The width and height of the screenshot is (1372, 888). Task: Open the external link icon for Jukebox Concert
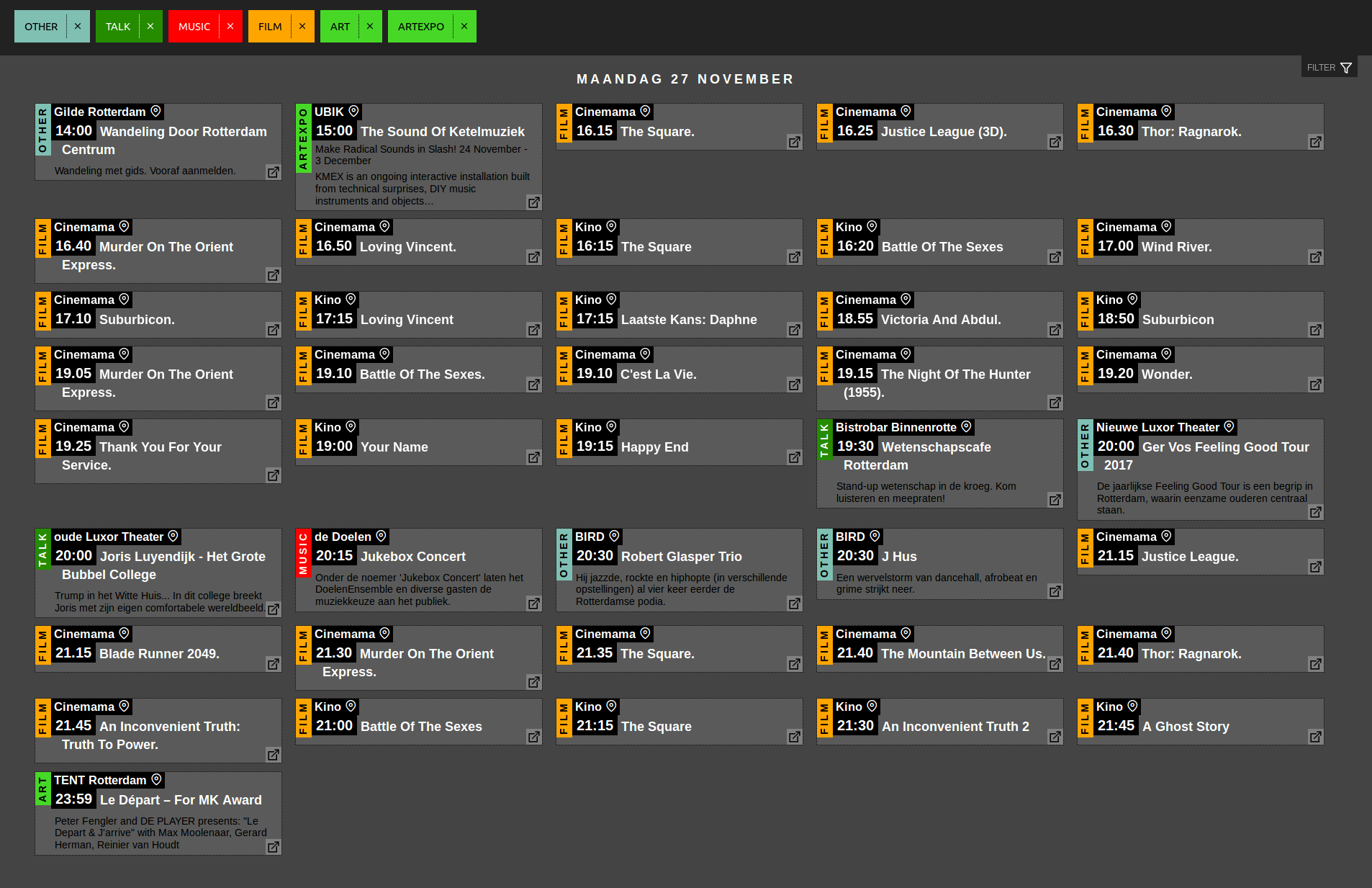point(534,604)
